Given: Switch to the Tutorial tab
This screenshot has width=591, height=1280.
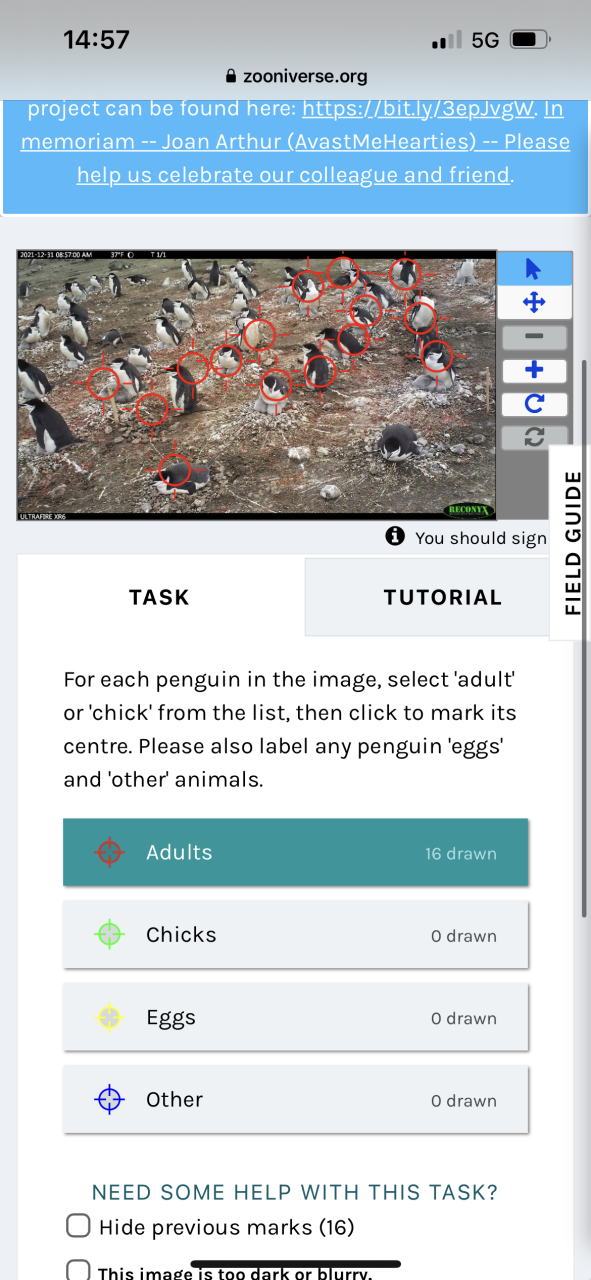Looking at the screenshot, I should coord(442,597).
